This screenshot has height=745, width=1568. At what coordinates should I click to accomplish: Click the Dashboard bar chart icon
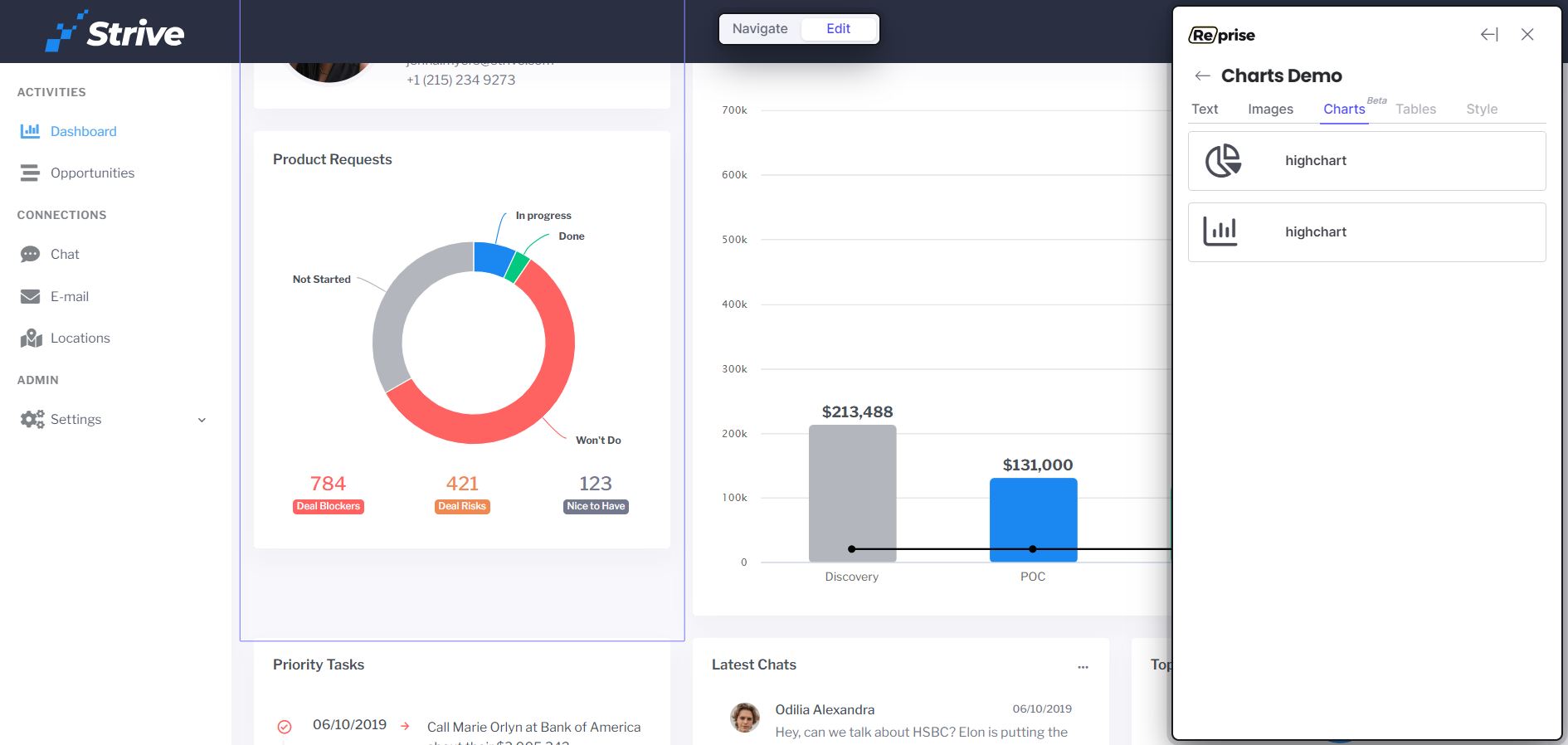(30, 131)
